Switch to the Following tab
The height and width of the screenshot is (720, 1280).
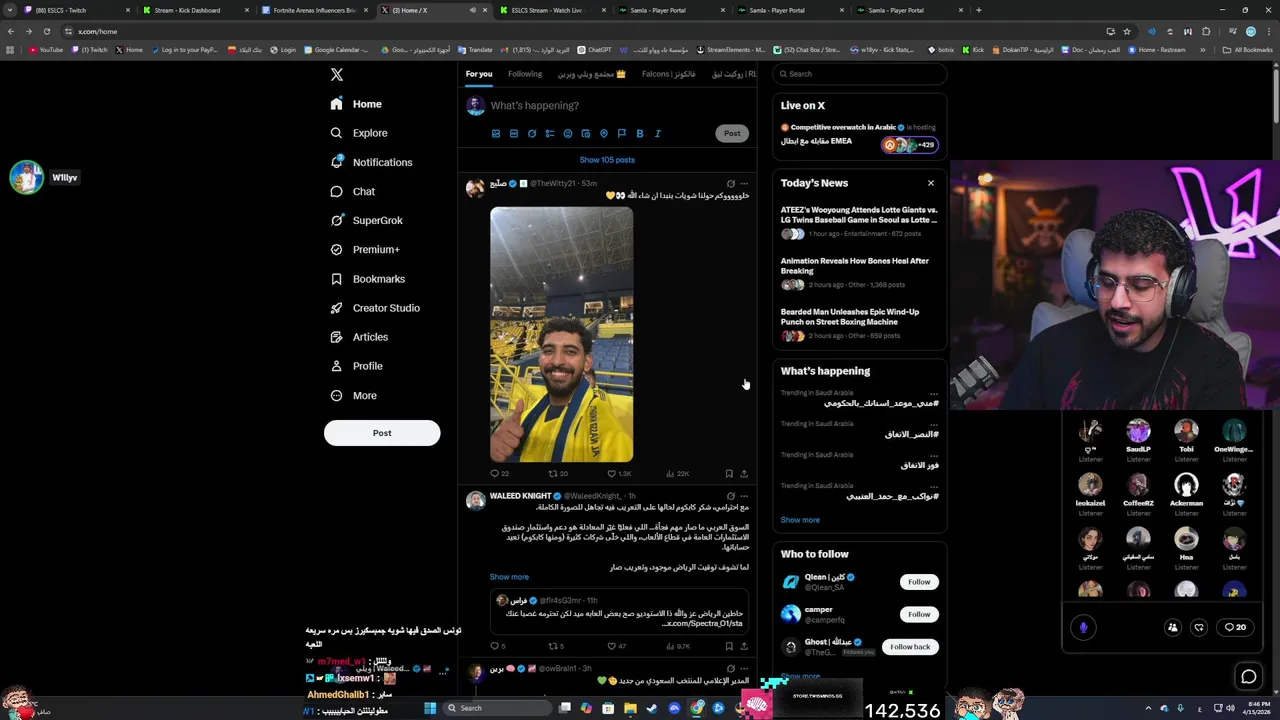coord(525,74)
